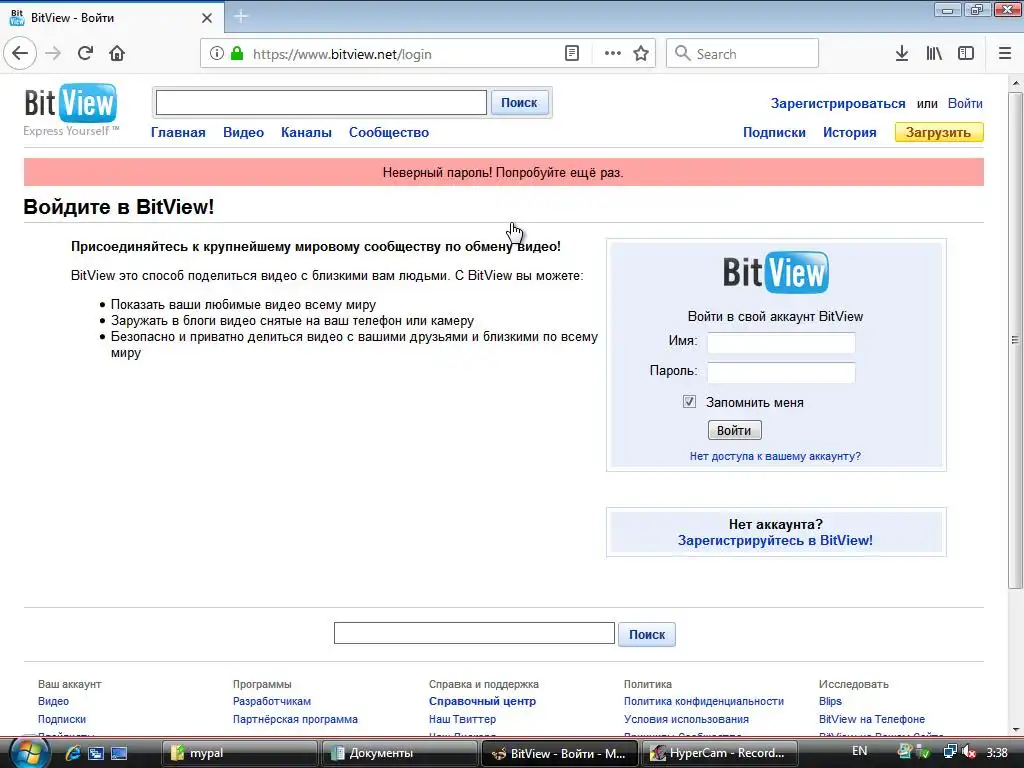
Task: Click the bottom search input box
Action: (474, 633)
